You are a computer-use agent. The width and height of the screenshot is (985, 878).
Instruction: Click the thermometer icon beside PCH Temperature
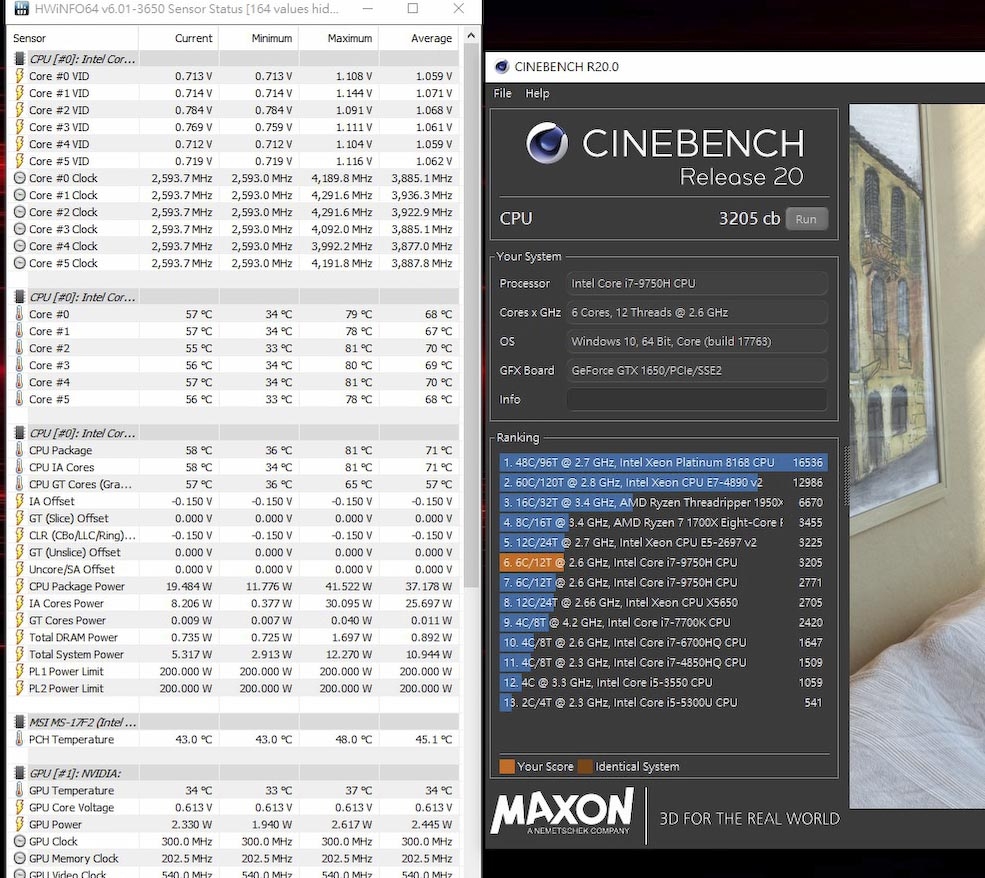coord(19,739)
